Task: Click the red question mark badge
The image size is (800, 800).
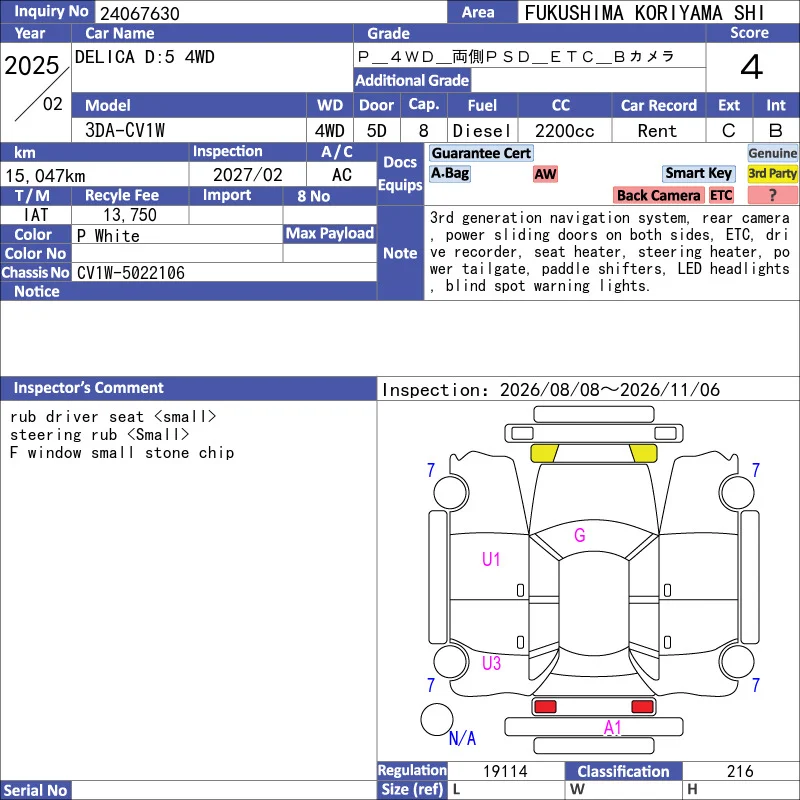Action: (x=772, y=195)
